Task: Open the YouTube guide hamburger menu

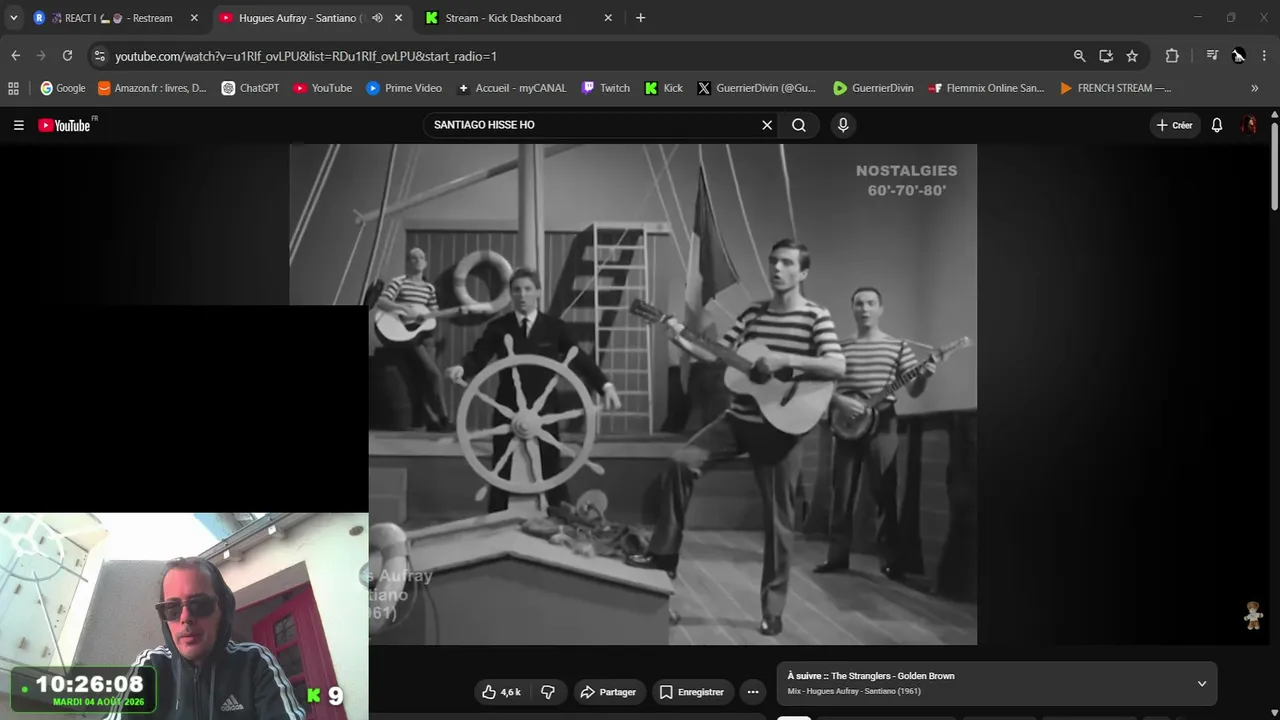Action: (18, 125)
